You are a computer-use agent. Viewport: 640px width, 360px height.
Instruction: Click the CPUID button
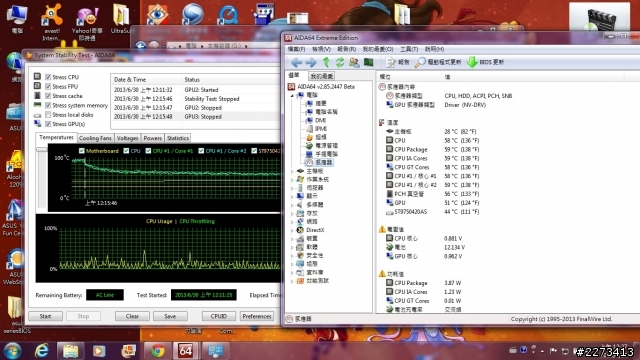click(219, 316)
